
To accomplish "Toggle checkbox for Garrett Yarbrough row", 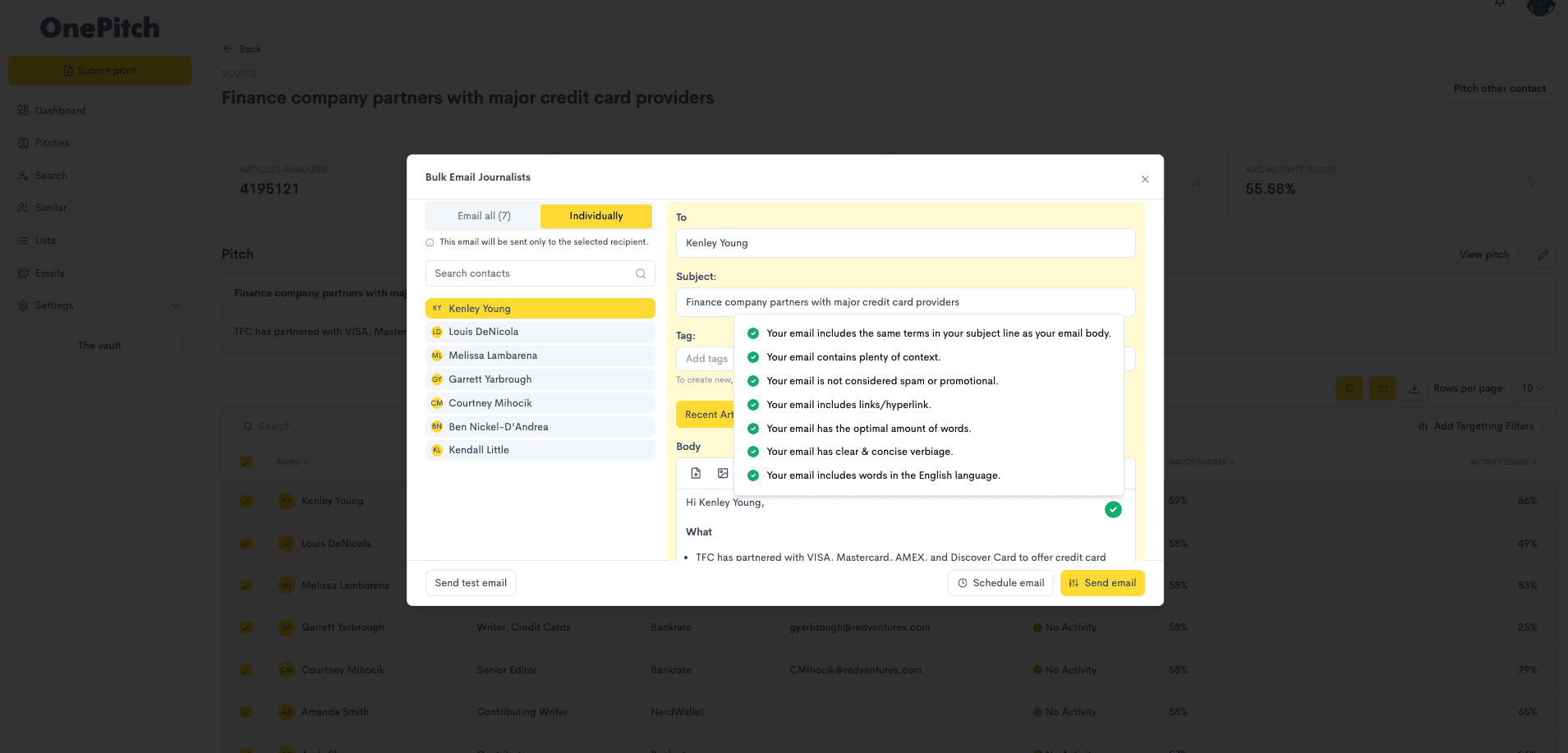I will click(246, 627).
